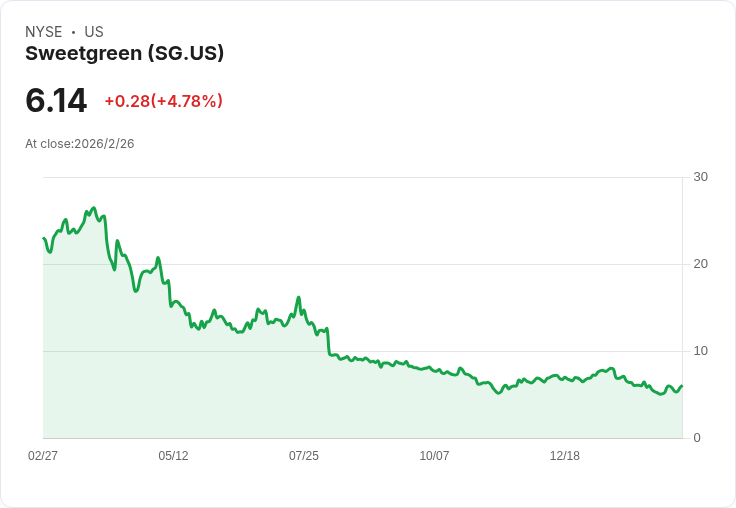Click the NYSE exchange label
The image size is (736, 508).
point(44,32)
